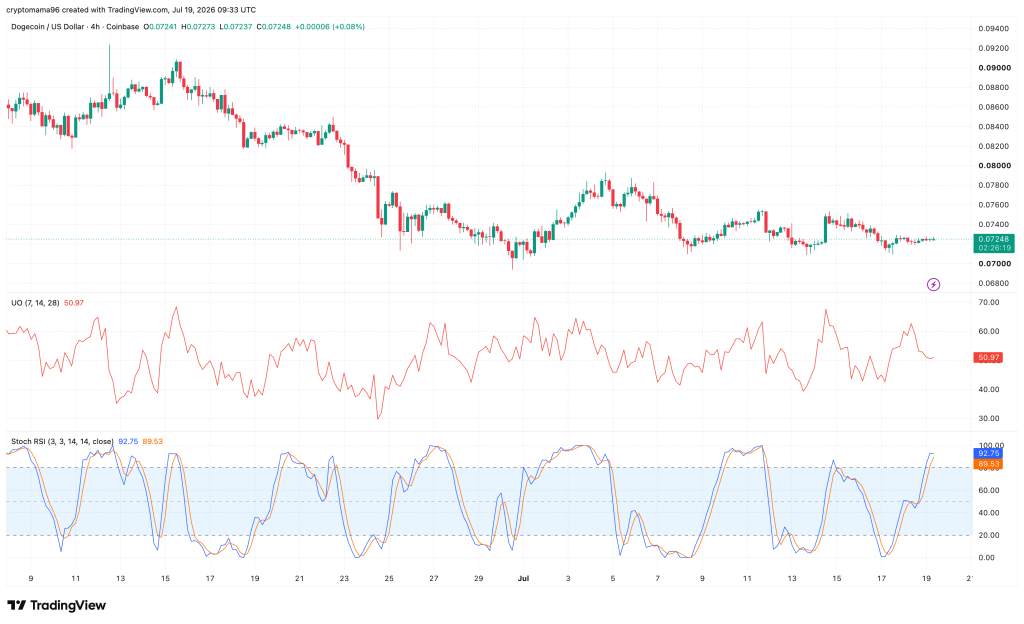Click the 50.97 value beside the UO label
This screenshot has width=1024, height=624.
point(74,303)
